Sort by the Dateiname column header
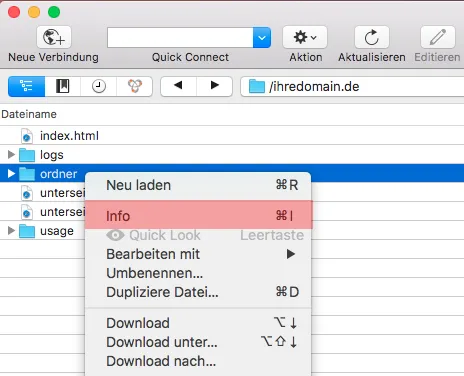This screenshot has height=376, width=464. [x=29, y=114]
